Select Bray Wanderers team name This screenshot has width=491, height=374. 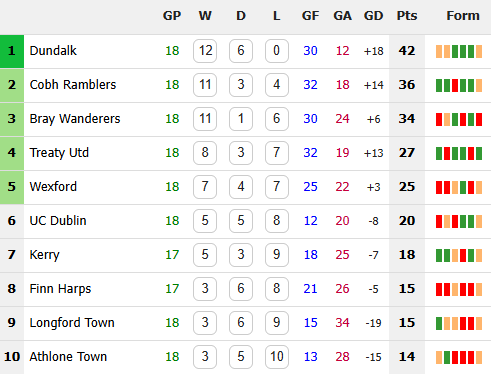tap(75, 119)
